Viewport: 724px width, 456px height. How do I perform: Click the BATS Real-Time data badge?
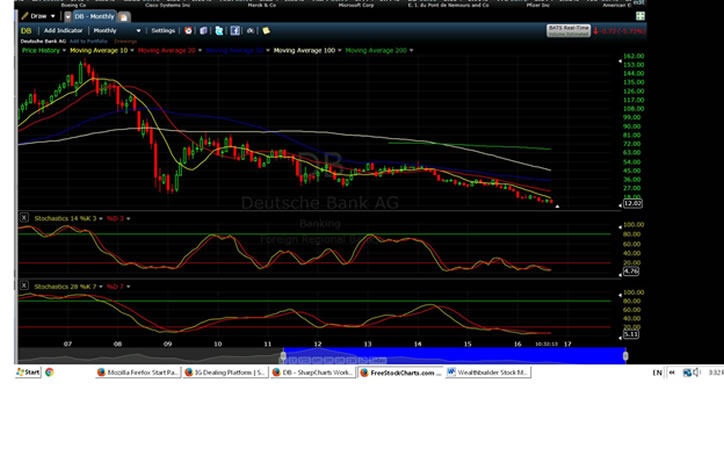(567, 30)
